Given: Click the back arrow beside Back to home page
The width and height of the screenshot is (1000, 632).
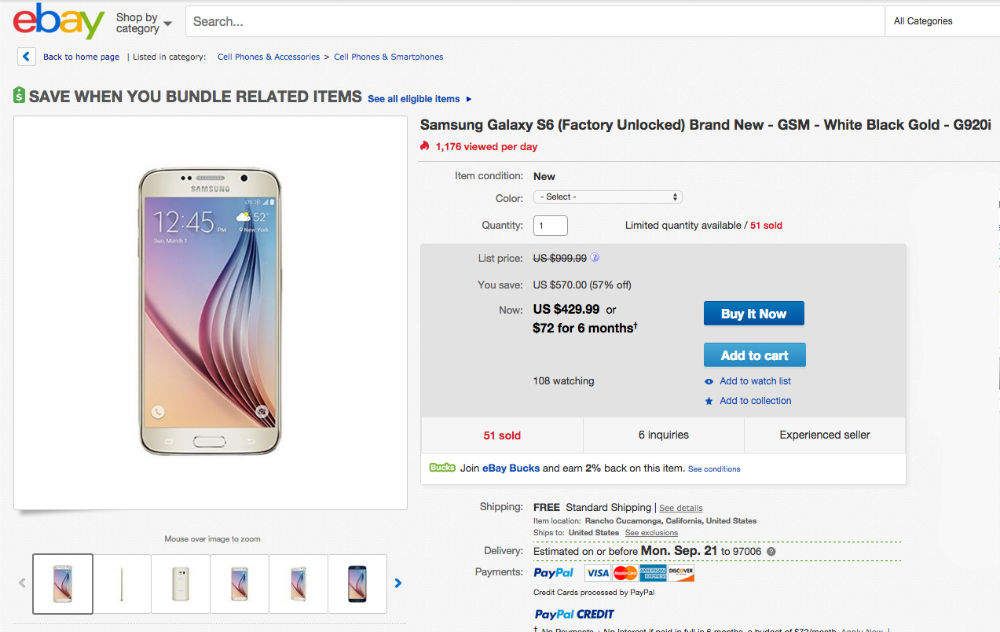Looking at the screenshot, I should point(25,57).
